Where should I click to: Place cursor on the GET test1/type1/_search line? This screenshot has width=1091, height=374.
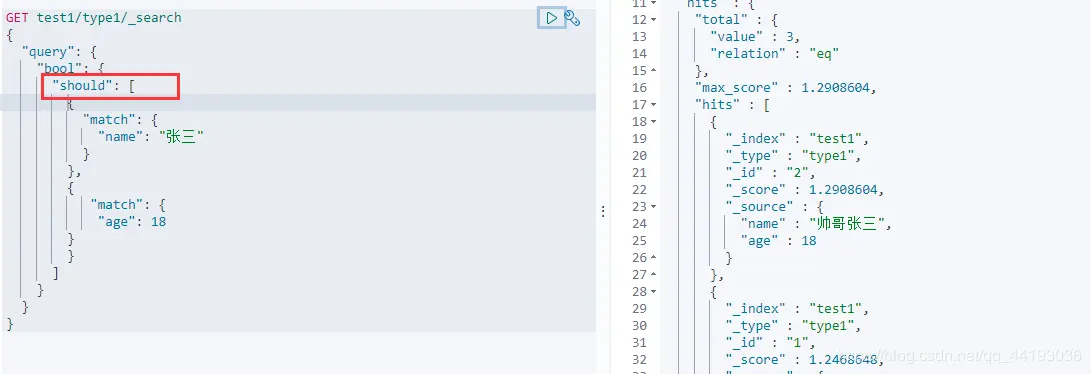tap(93, 17)
